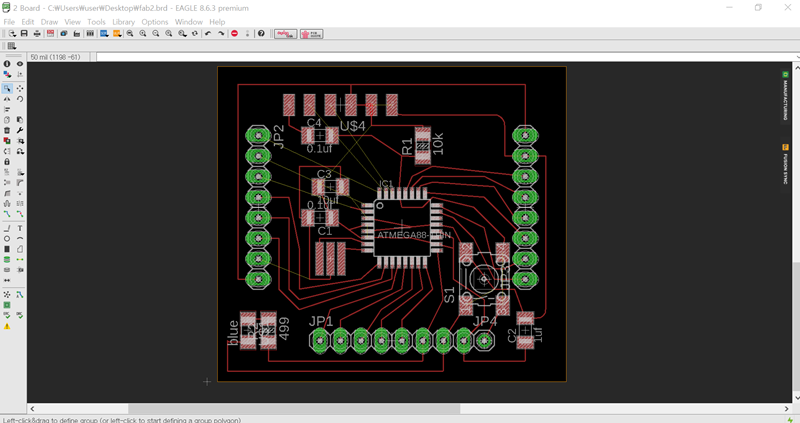Select the Ratsnest tool

7,295
